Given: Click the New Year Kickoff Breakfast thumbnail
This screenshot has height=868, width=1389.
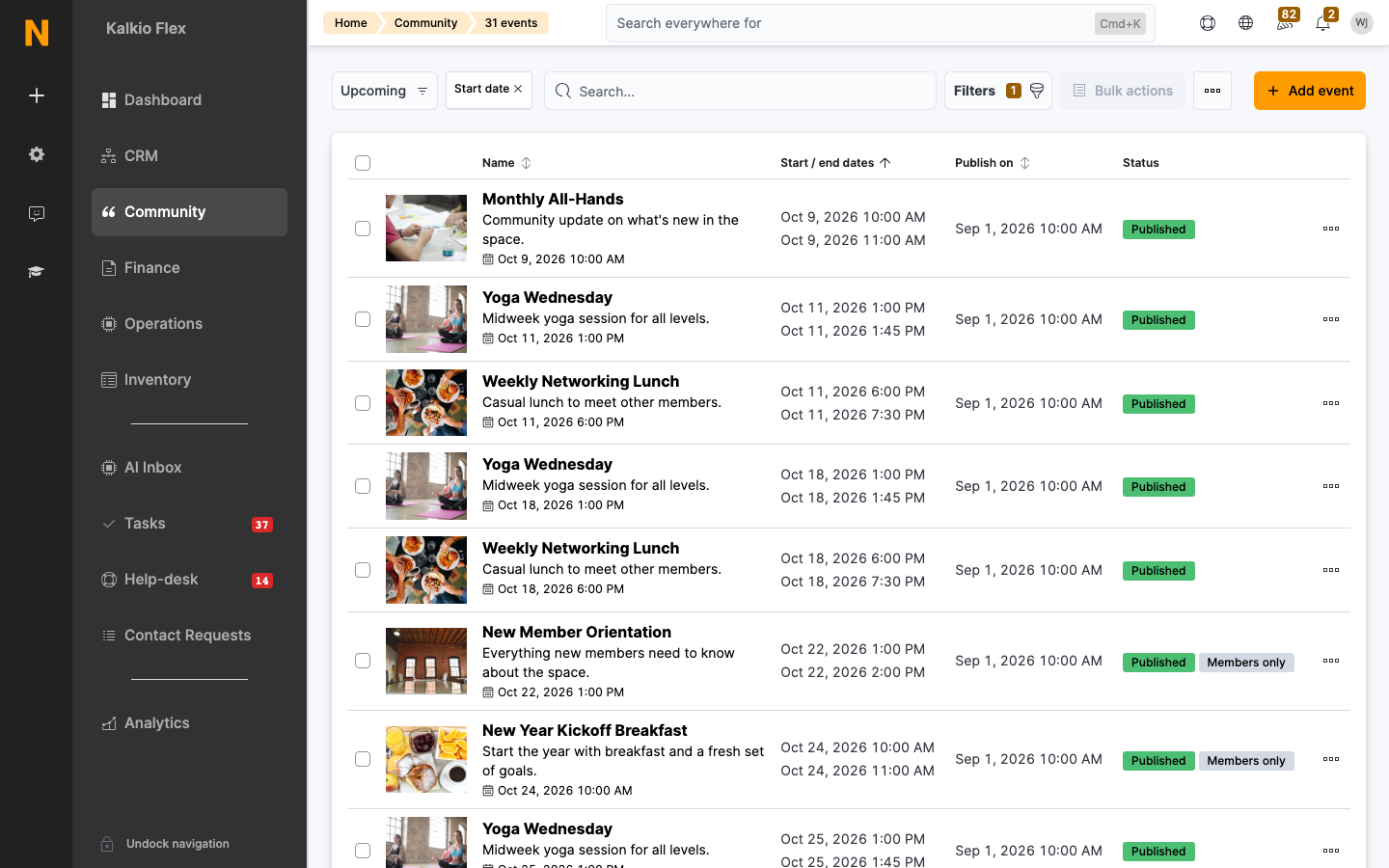Looking at the screenshot, I should pyautogui.click(x=426, y=759).
